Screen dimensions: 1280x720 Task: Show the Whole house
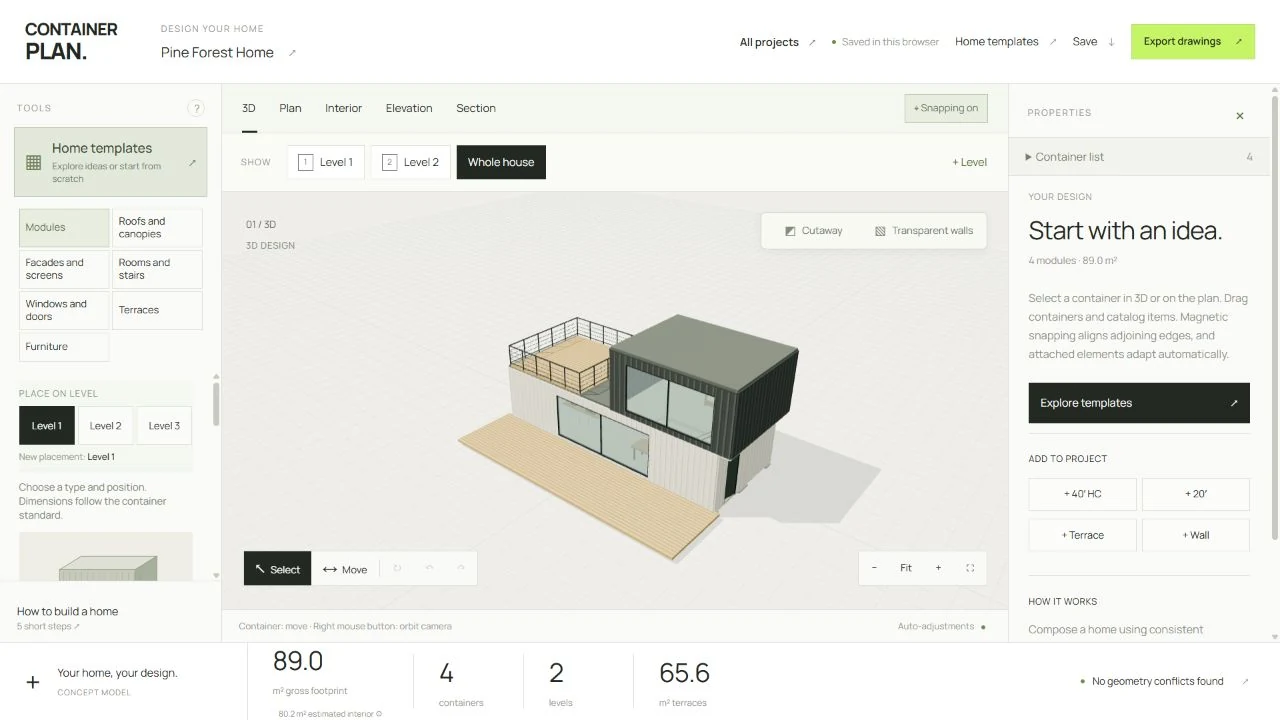[x=501, y=162]
